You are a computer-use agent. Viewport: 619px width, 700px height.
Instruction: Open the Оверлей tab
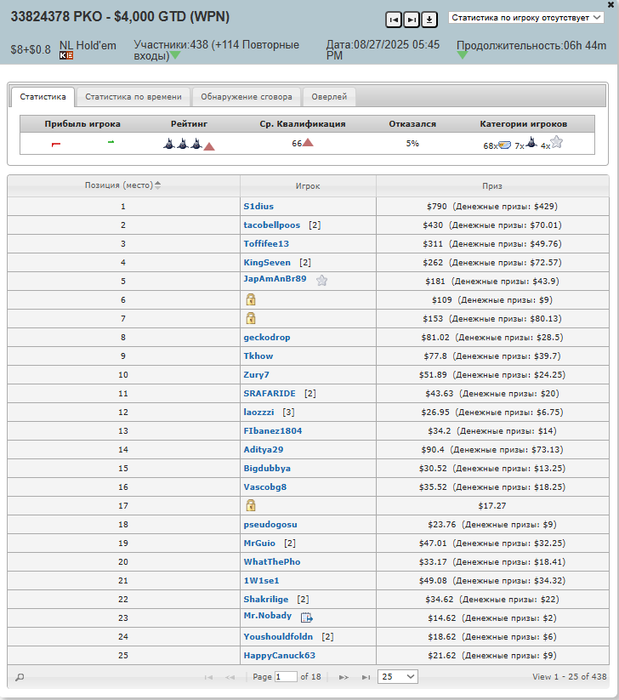pyautogui.click(x=329, y=97)
